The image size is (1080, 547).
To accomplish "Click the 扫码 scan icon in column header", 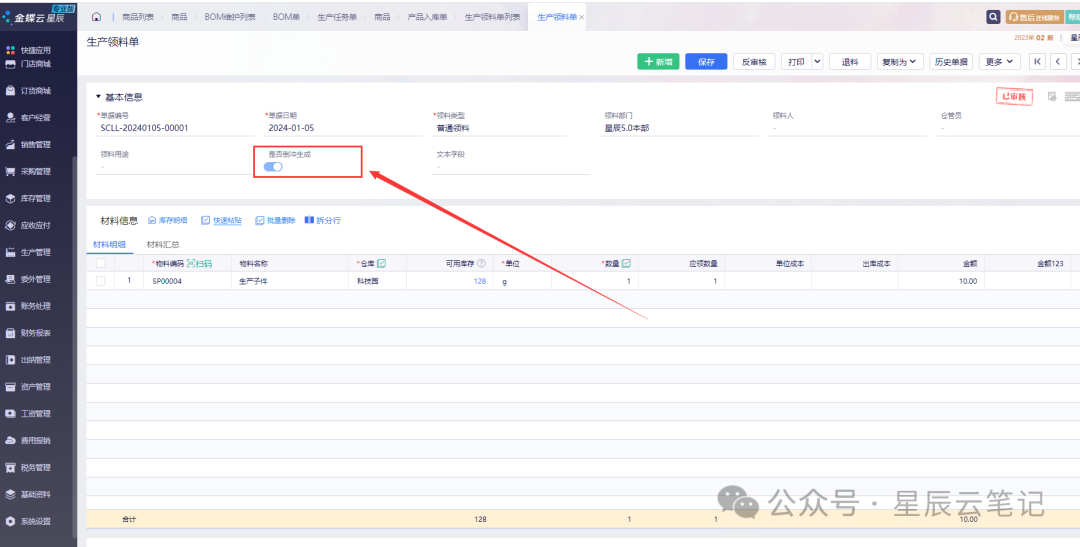I will pyautogui.click(x=199, y=263).
